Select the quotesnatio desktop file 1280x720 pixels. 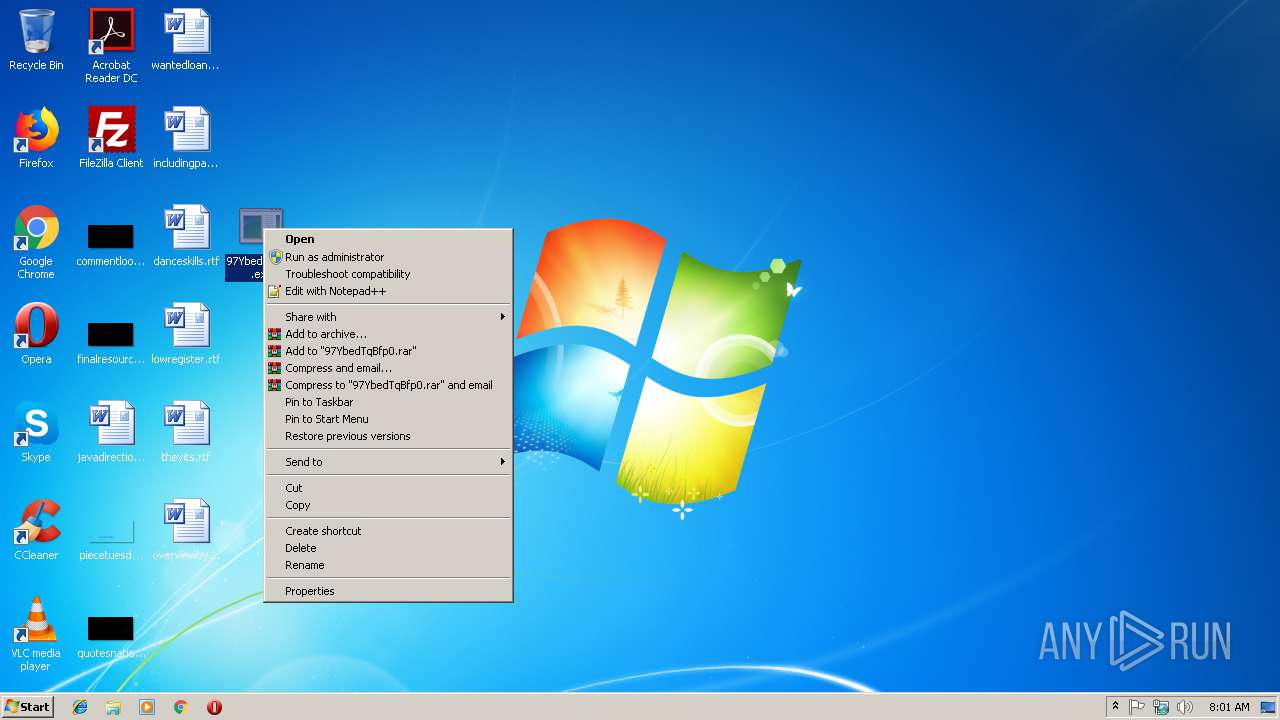click(111, 636)
